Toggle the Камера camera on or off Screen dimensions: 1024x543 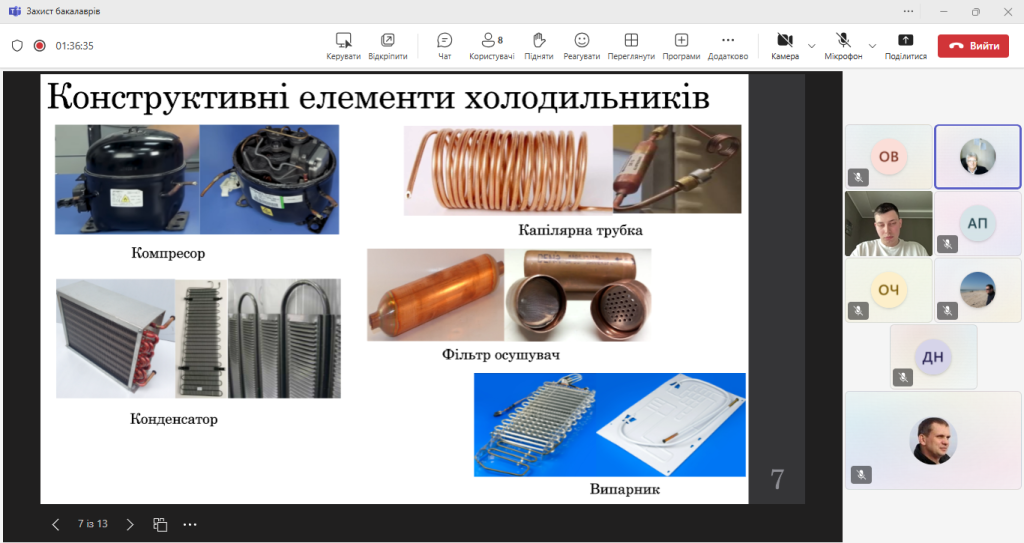[x=785, y=45]
